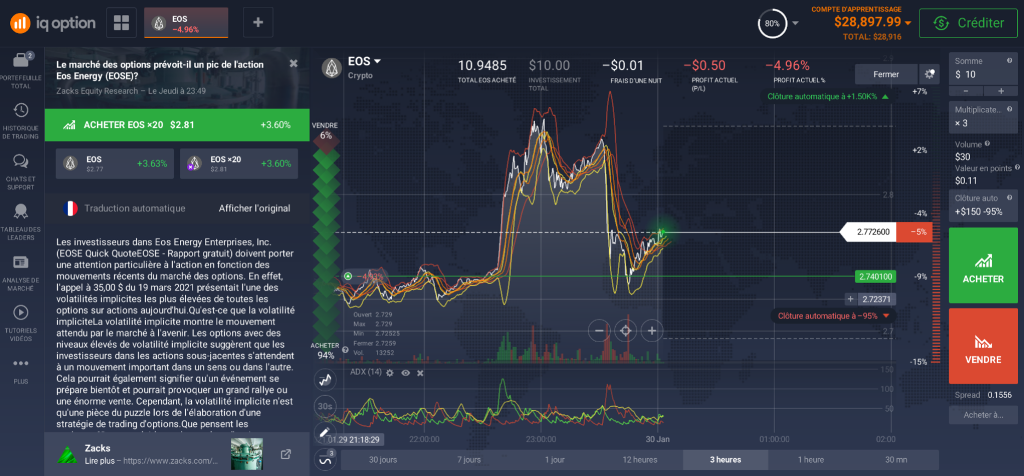The image size is (1024, 476).
Task: Add a new asset tab with plus
Action: [258, 23]
